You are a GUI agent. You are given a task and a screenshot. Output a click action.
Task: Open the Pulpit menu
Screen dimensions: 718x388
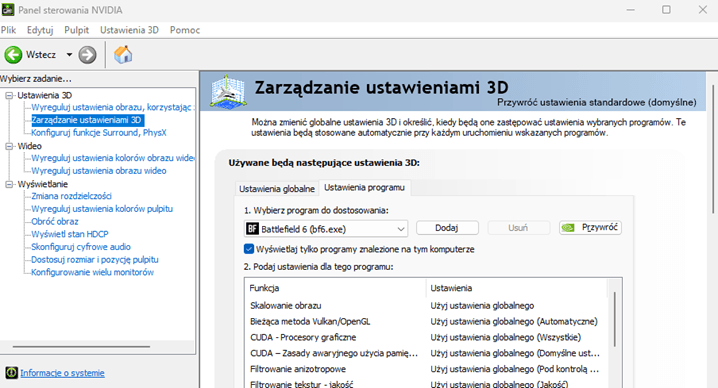[x=76, y=30]
